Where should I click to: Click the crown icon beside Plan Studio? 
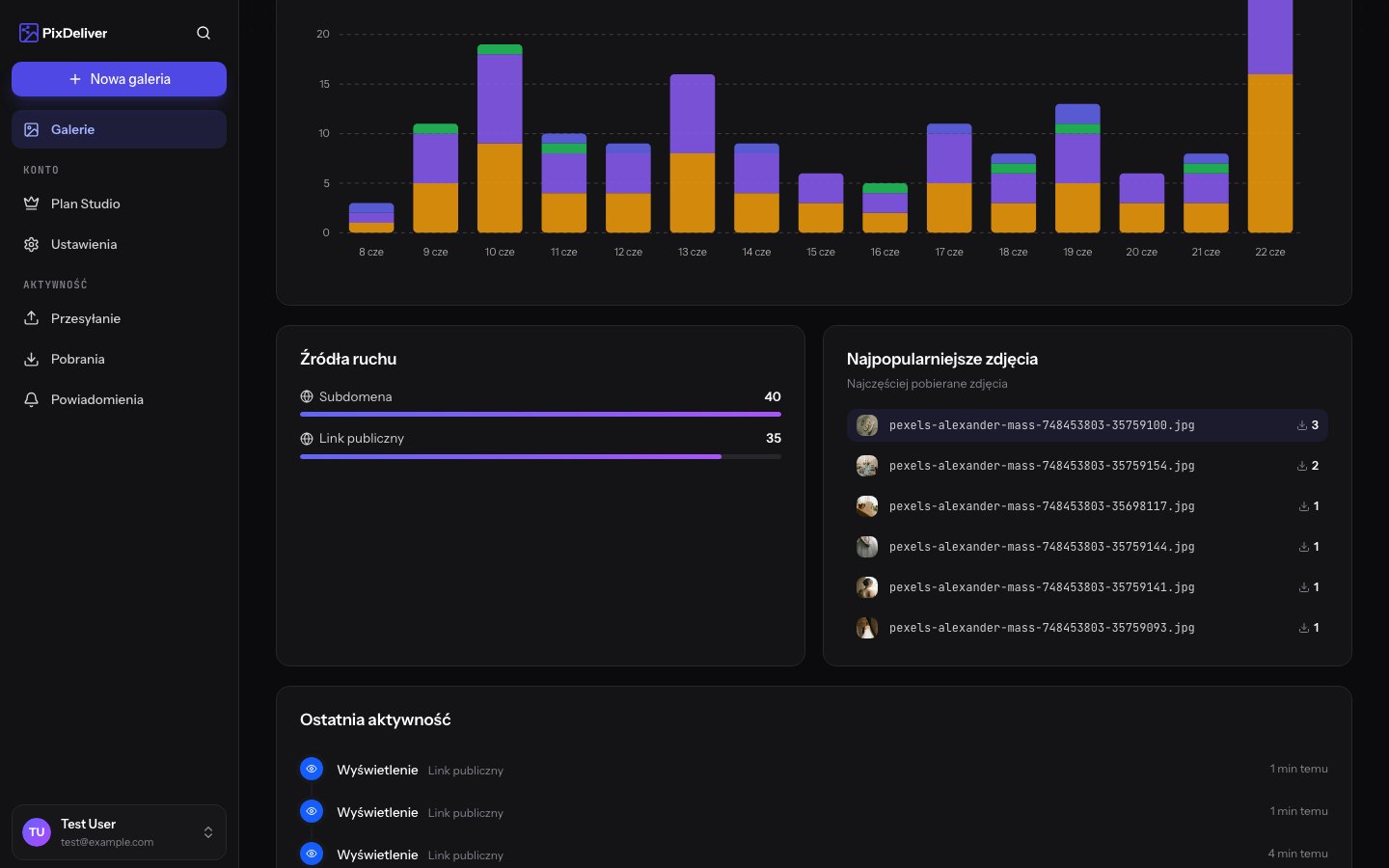click(31, 203)
